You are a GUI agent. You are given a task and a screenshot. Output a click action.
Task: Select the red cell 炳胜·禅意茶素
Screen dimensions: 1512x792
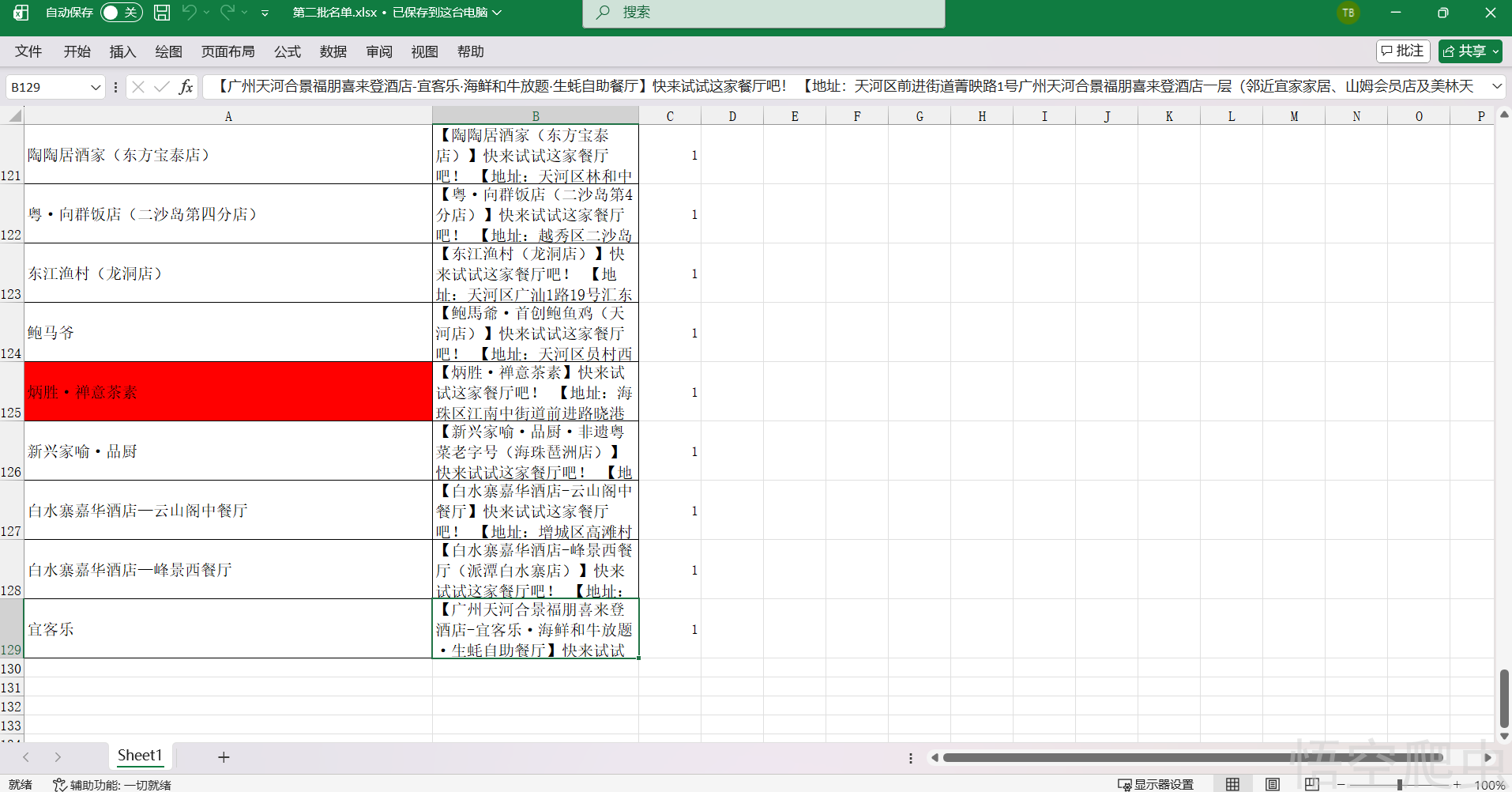(x=228, y=392)
